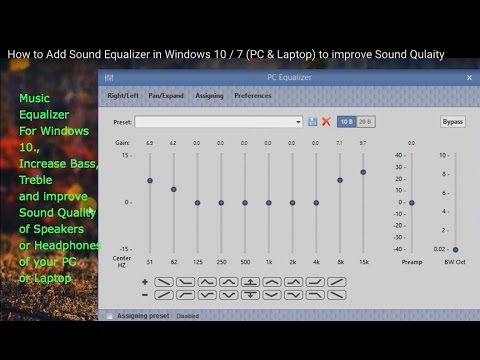Click the PC Equalizer app icon in title bar
This screenshot has height=360, width=480.
tap(109, 78)
